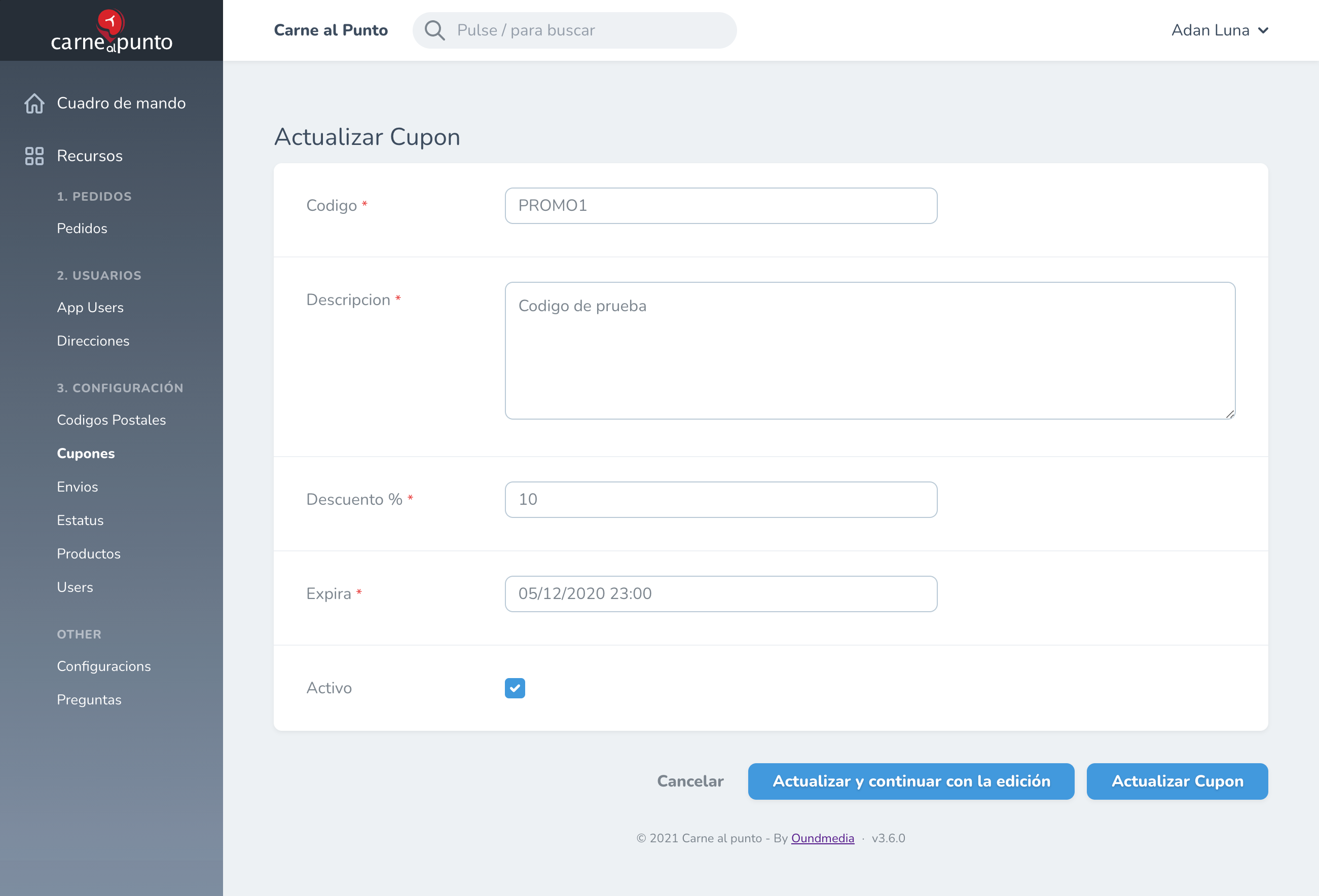This screenshot has width=1319, height=896.
Task: Open Cuadro de mando
Action: click(121, 103)
